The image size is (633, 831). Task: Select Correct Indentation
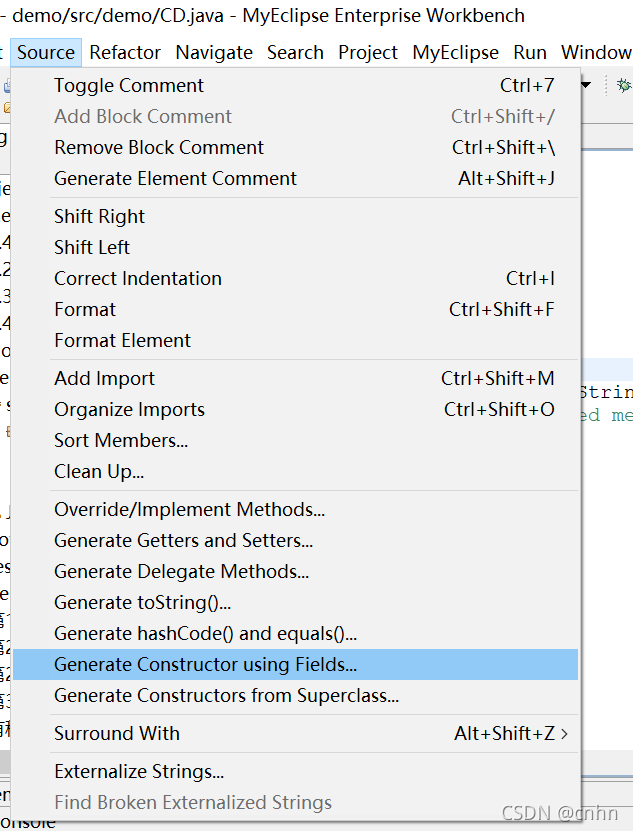(137, 278)
